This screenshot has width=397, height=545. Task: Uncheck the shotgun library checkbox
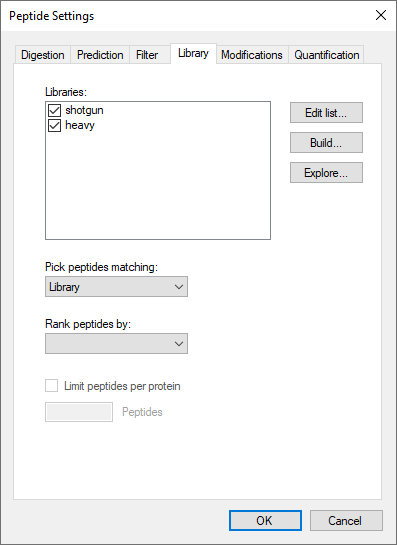(x=55, y=111)
